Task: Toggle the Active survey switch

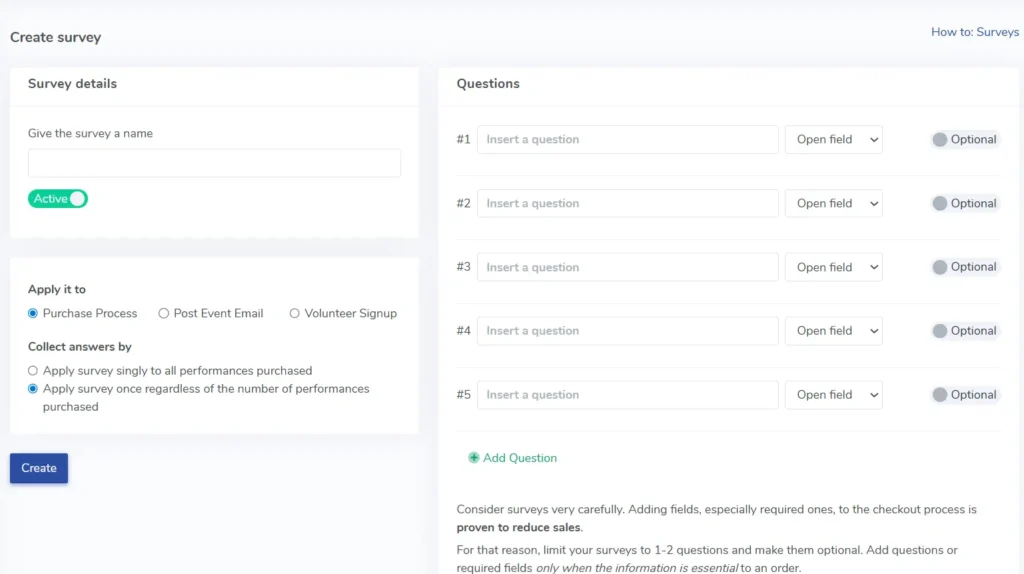Action: 58,199
